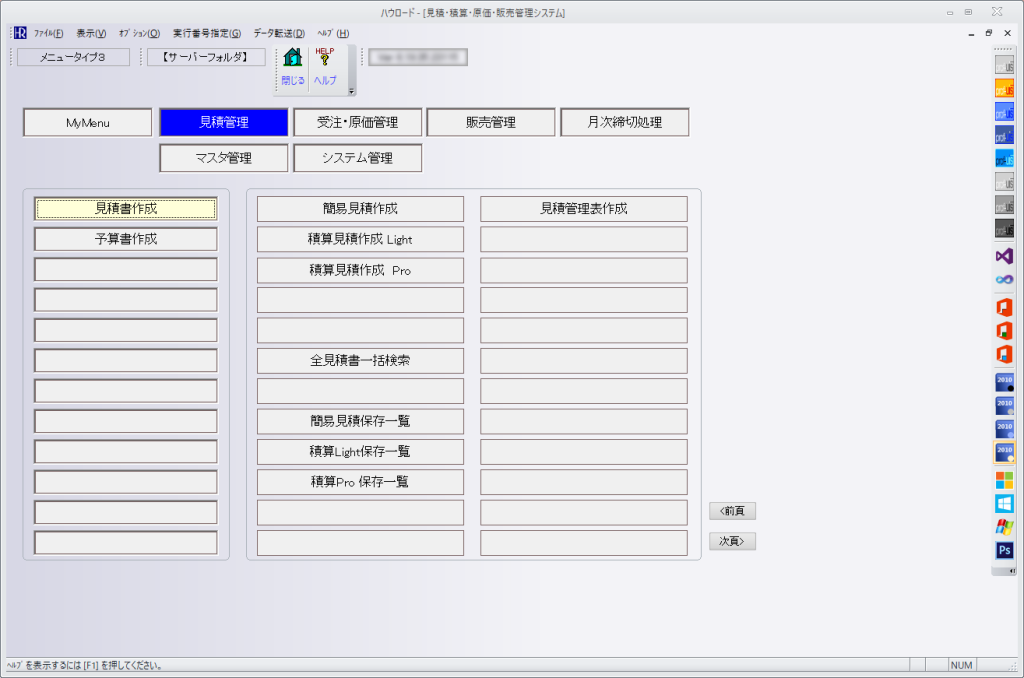
Task: Click the 見積書作成 button
Action: click(126, 208)
